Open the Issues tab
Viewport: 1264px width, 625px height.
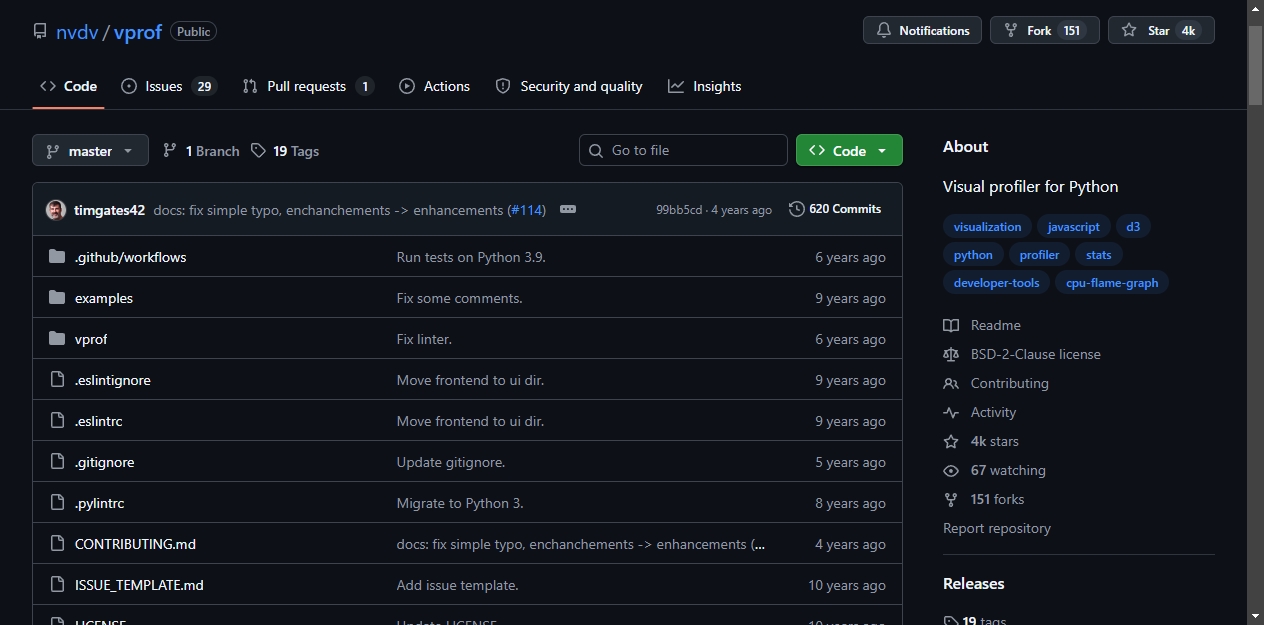point(168,87)
